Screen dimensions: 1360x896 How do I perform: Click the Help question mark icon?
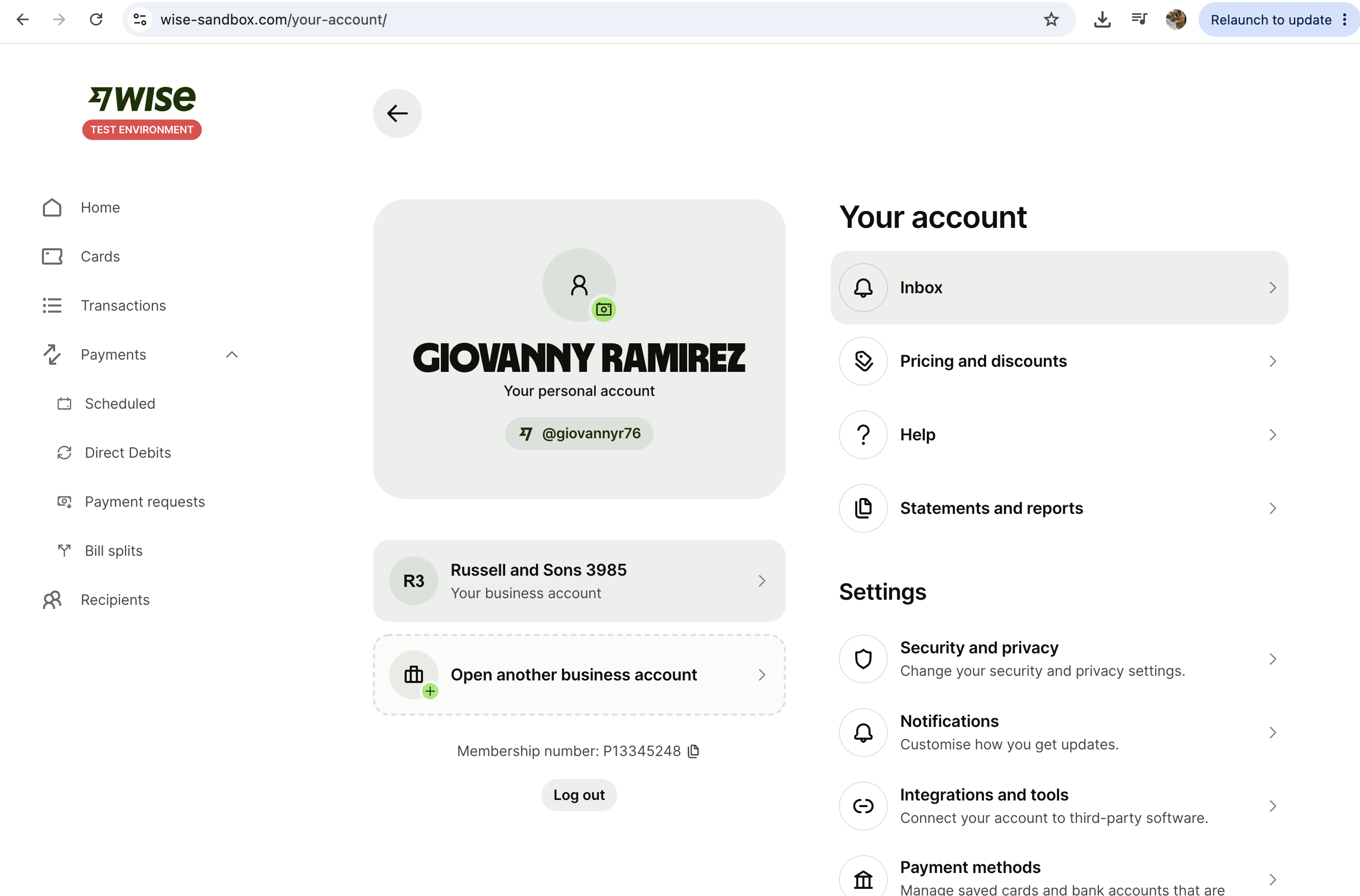[x=863, y=435]
